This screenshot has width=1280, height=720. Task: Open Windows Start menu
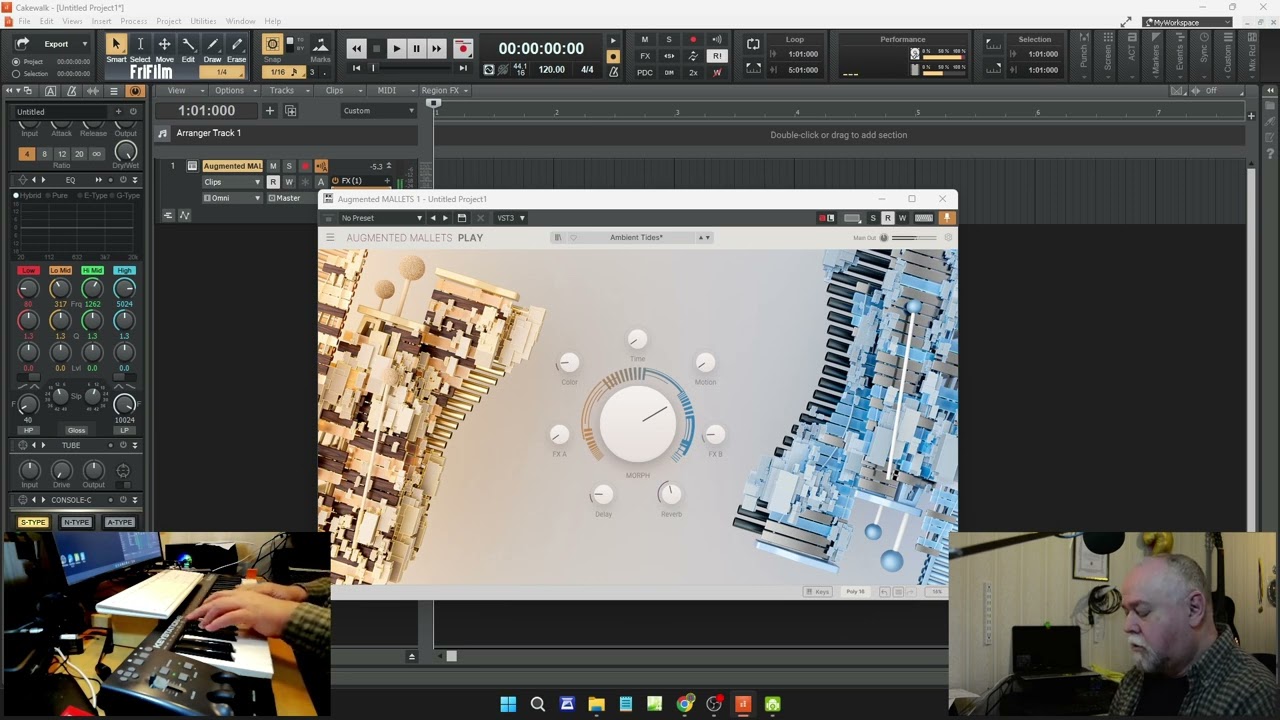click(508, 704)
